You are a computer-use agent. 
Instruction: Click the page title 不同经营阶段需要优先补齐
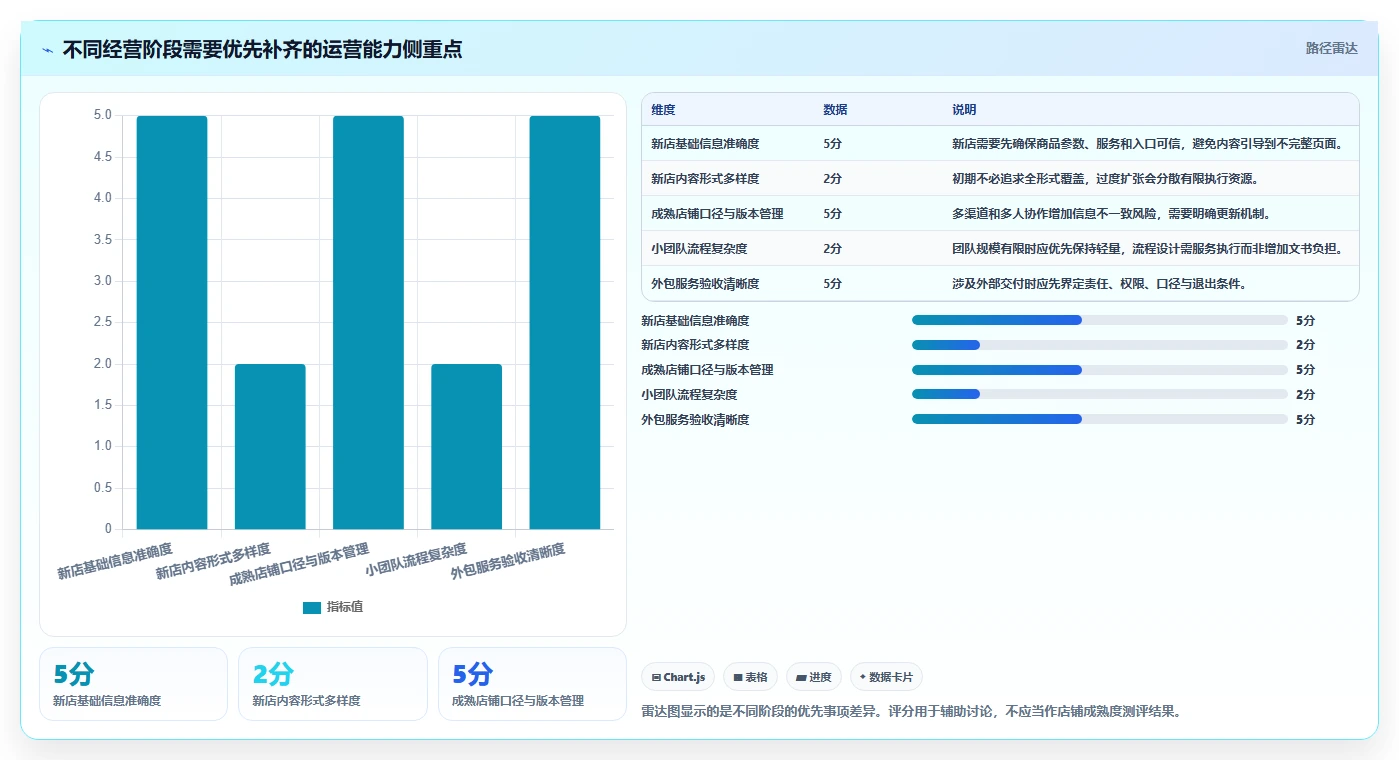click(263, 50)
